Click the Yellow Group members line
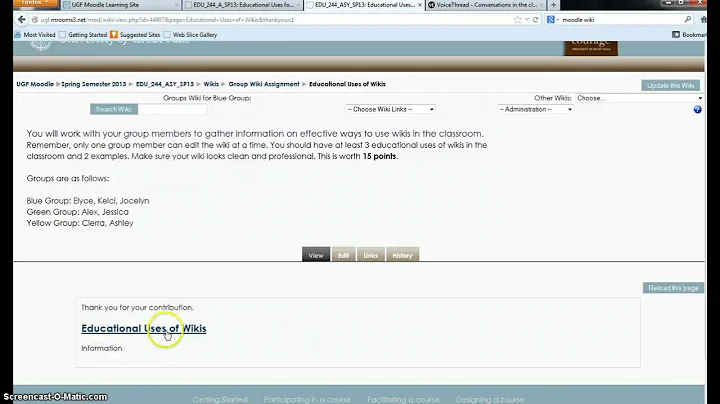The image size is (720, 404). click(80, 223)
